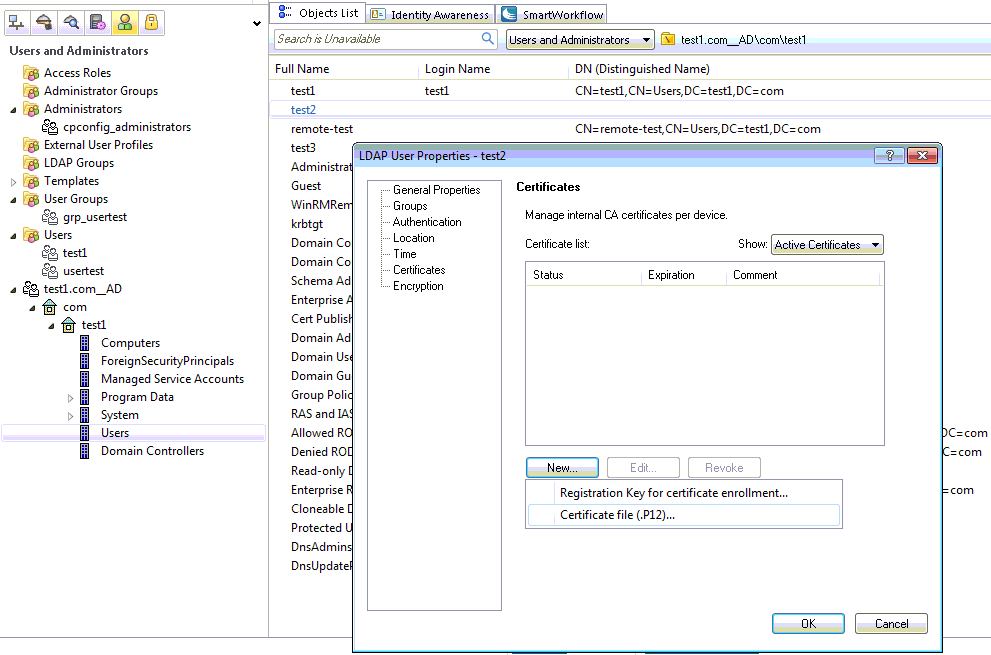Open the Location page in dialog
991x655 pixels.
pos(413,238)
